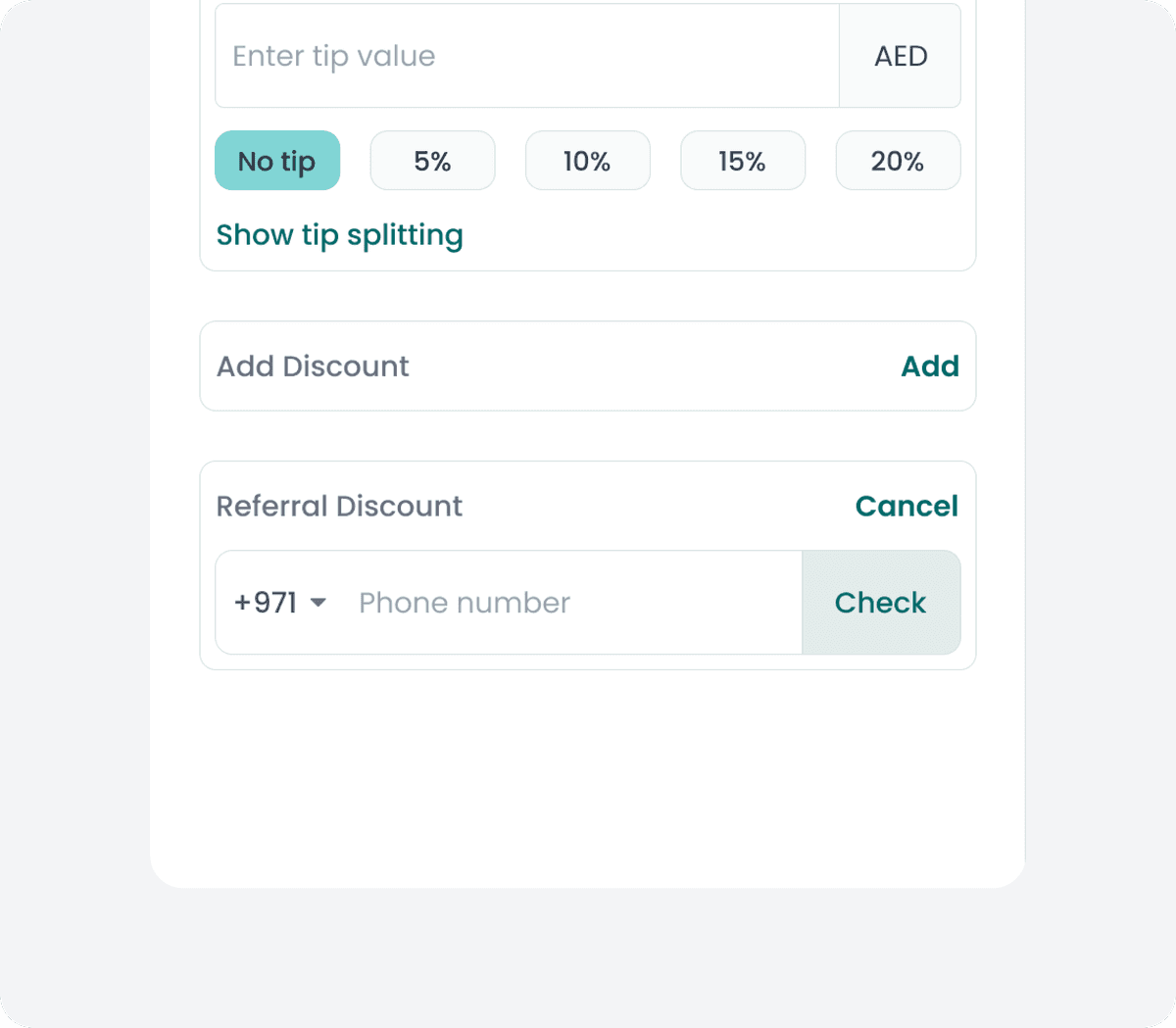This screenshot has height=1028, width=1176.
Task: Click the Add Discount row label
Action: click(312, 366)
